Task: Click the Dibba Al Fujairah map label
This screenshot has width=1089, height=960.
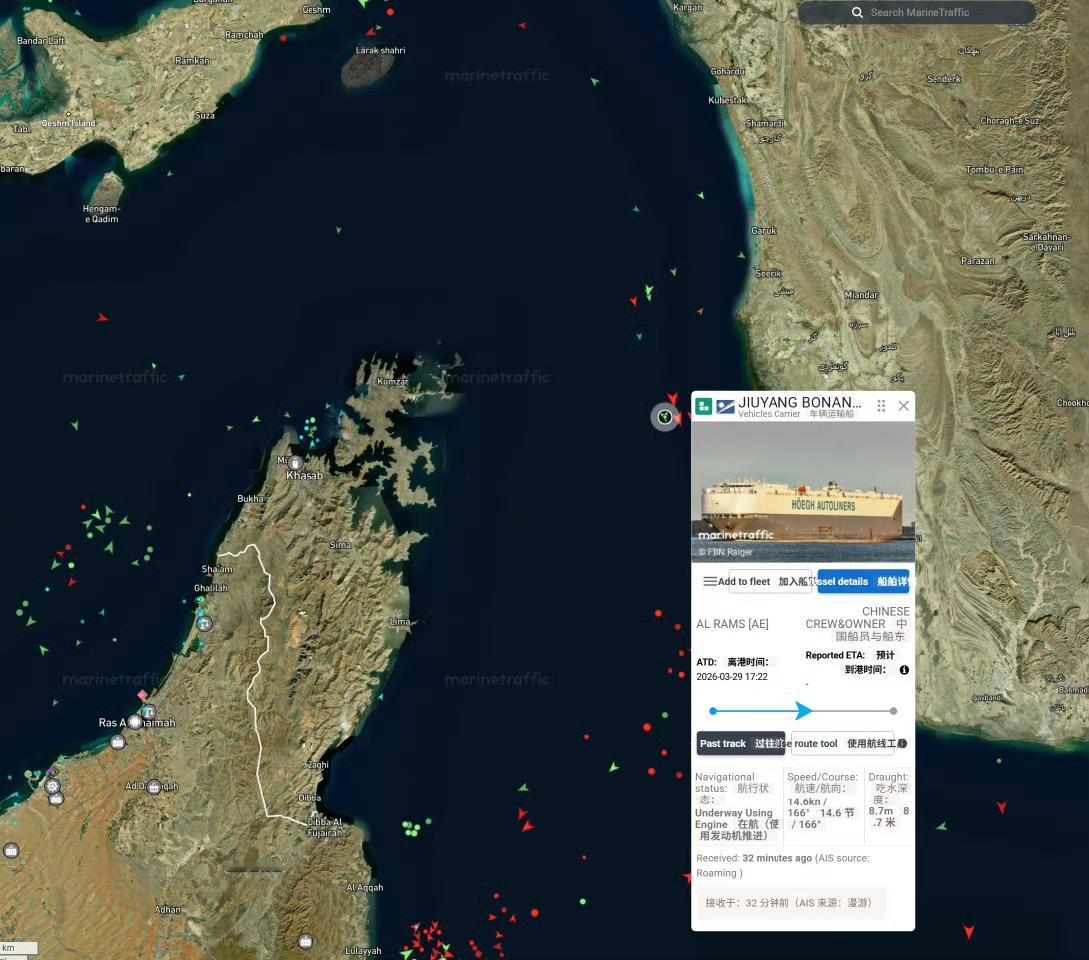Action: point(325,827)
